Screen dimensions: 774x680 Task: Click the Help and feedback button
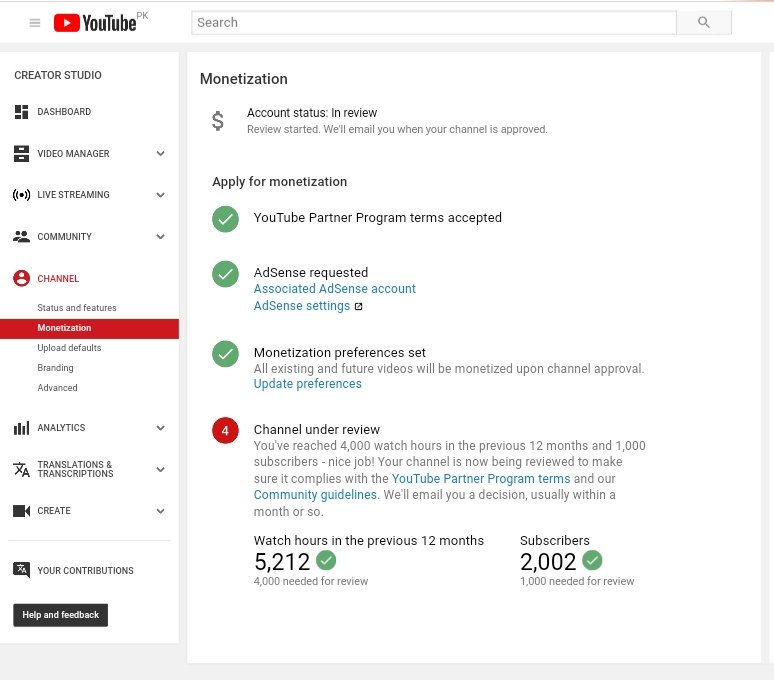pyautogui.click(x=60, y=615)
